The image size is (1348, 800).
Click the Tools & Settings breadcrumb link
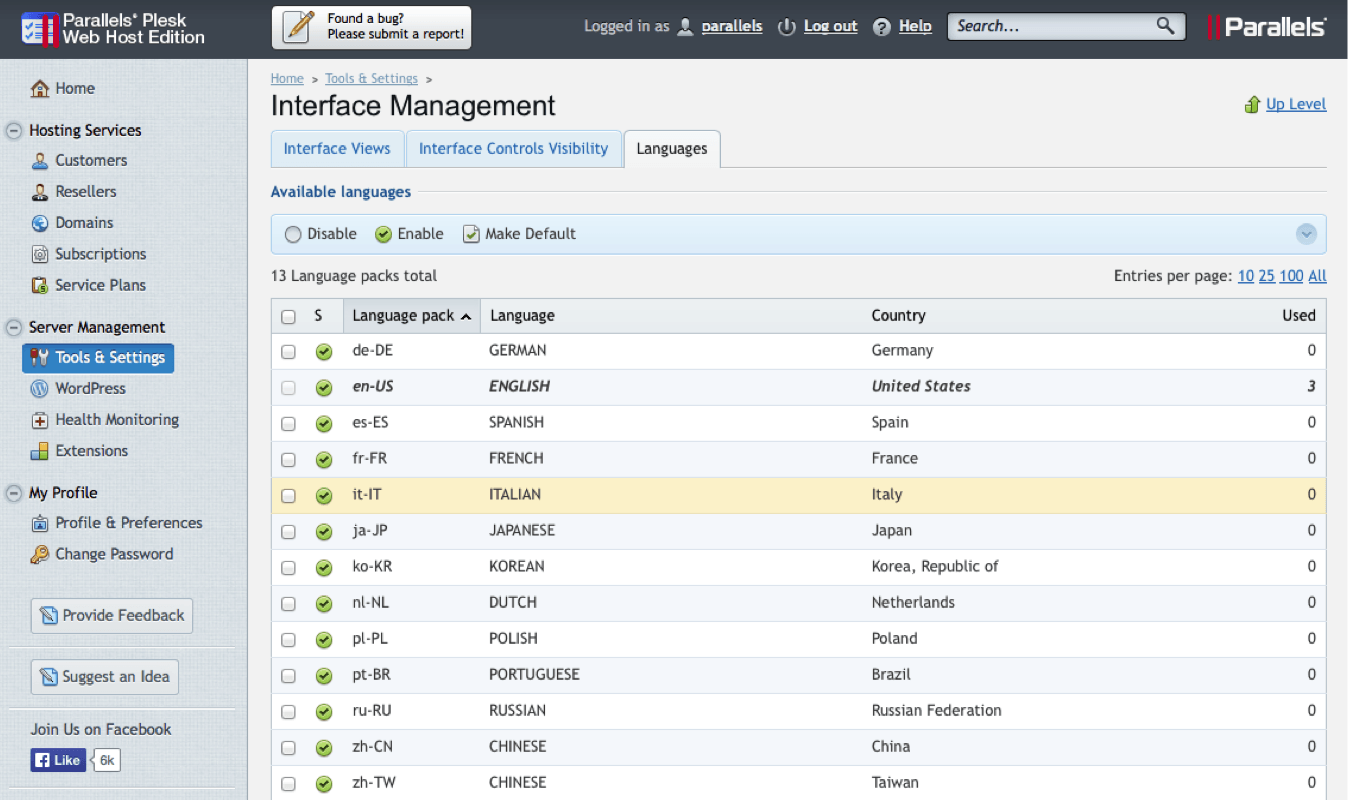click(371, 78)
